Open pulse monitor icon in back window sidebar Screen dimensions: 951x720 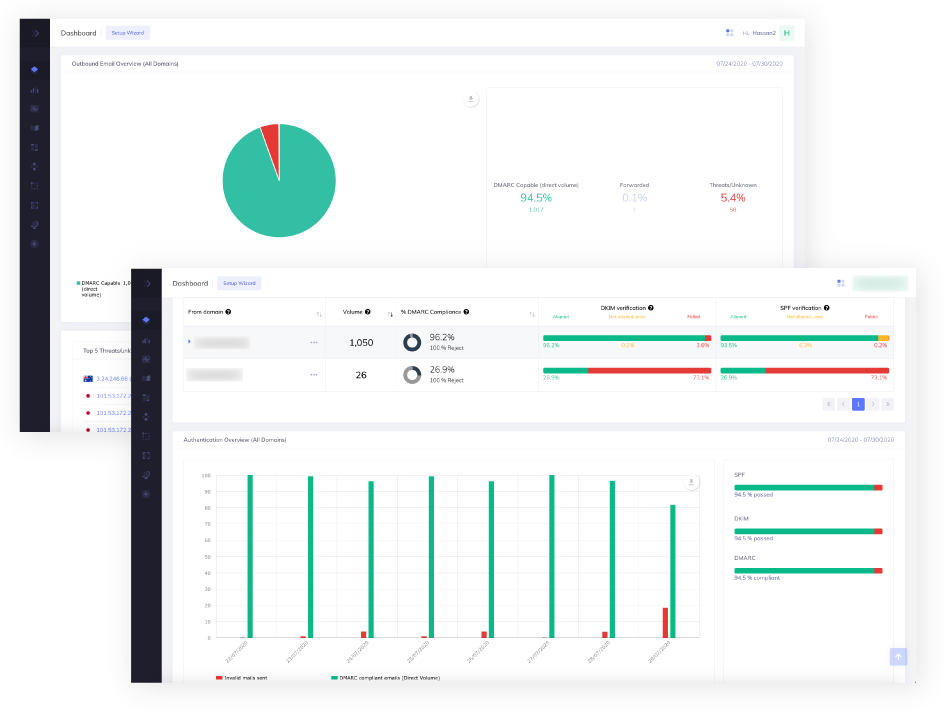[35, 109]
